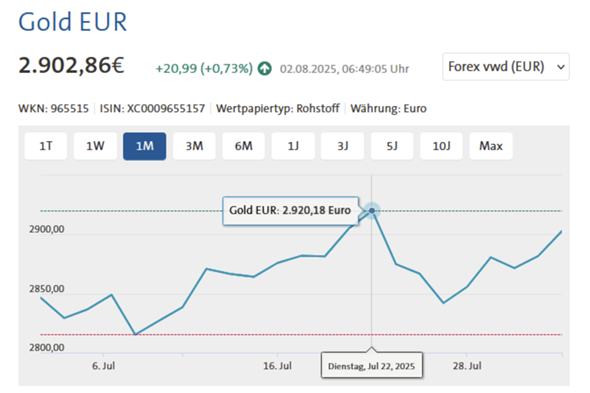Click the dropdown chevron beside Forex vwd
Screen dimensions: 590x393
pos(561,67)
